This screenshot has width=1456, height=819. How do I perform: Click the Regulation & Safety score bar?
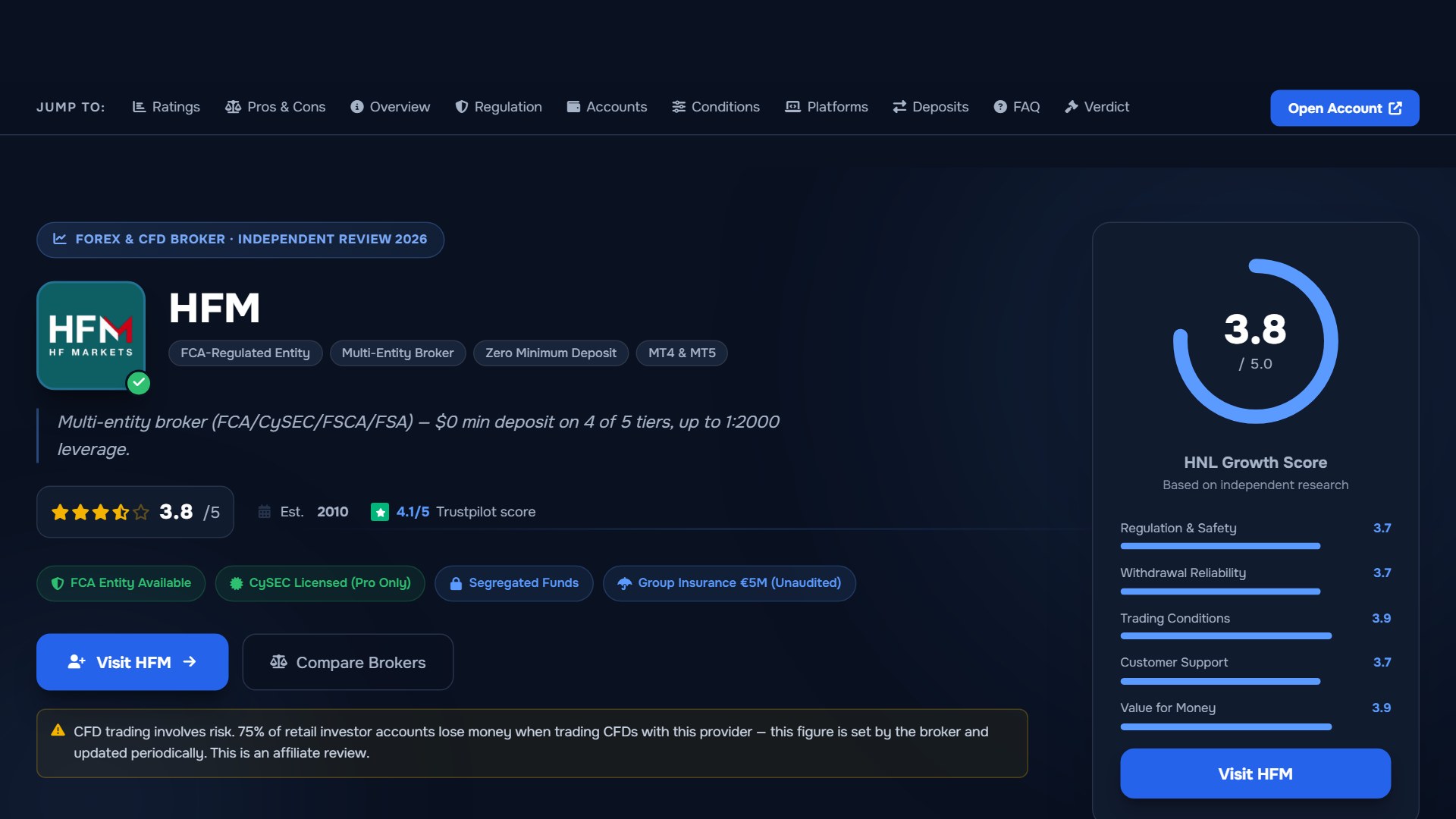(1220, 546)
